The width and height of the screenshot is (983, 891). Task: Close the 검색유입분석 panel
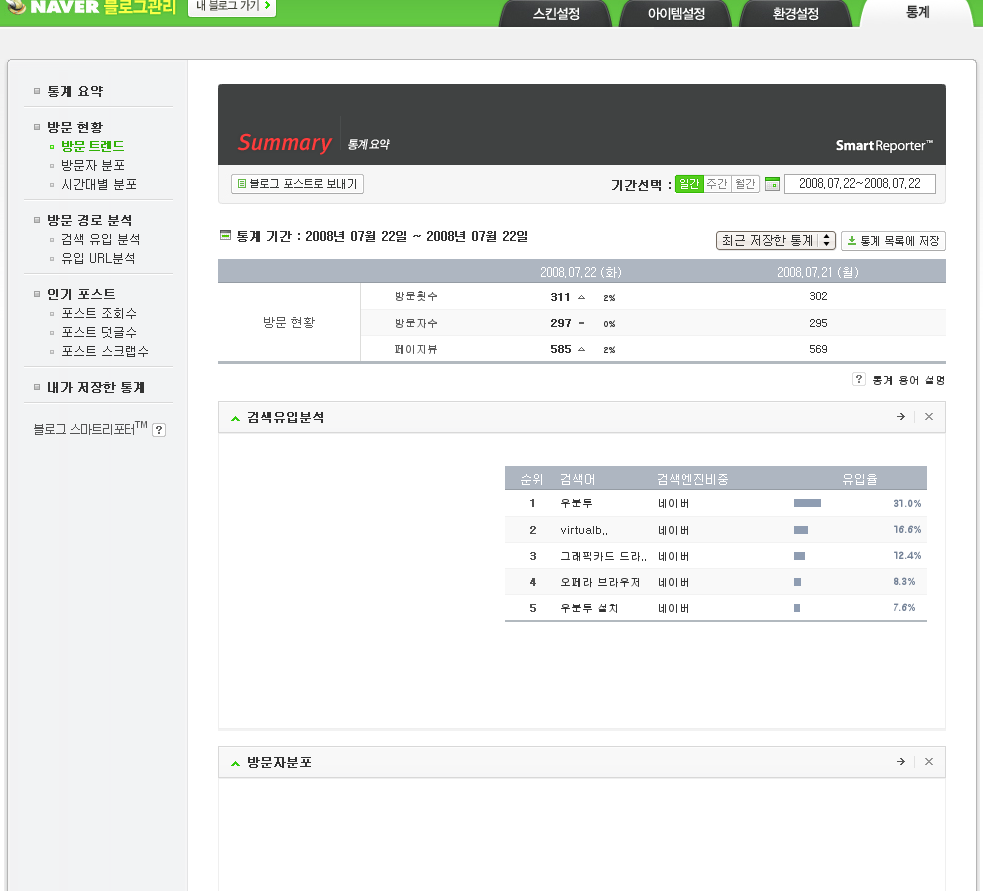[929, 417]
